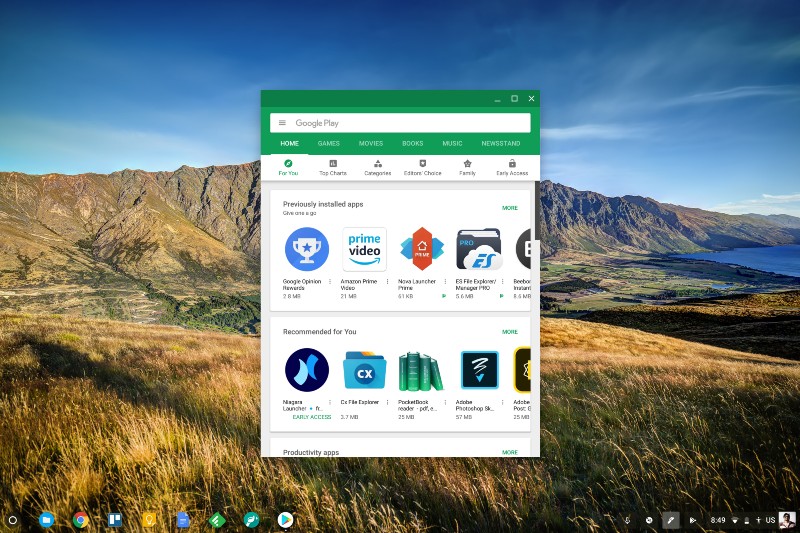Open the Adobe Photoshop Sketch app icon
Image resolution: width=800 pixels, height=533 pixels.
pyautogui.click(x=480, y=370)
